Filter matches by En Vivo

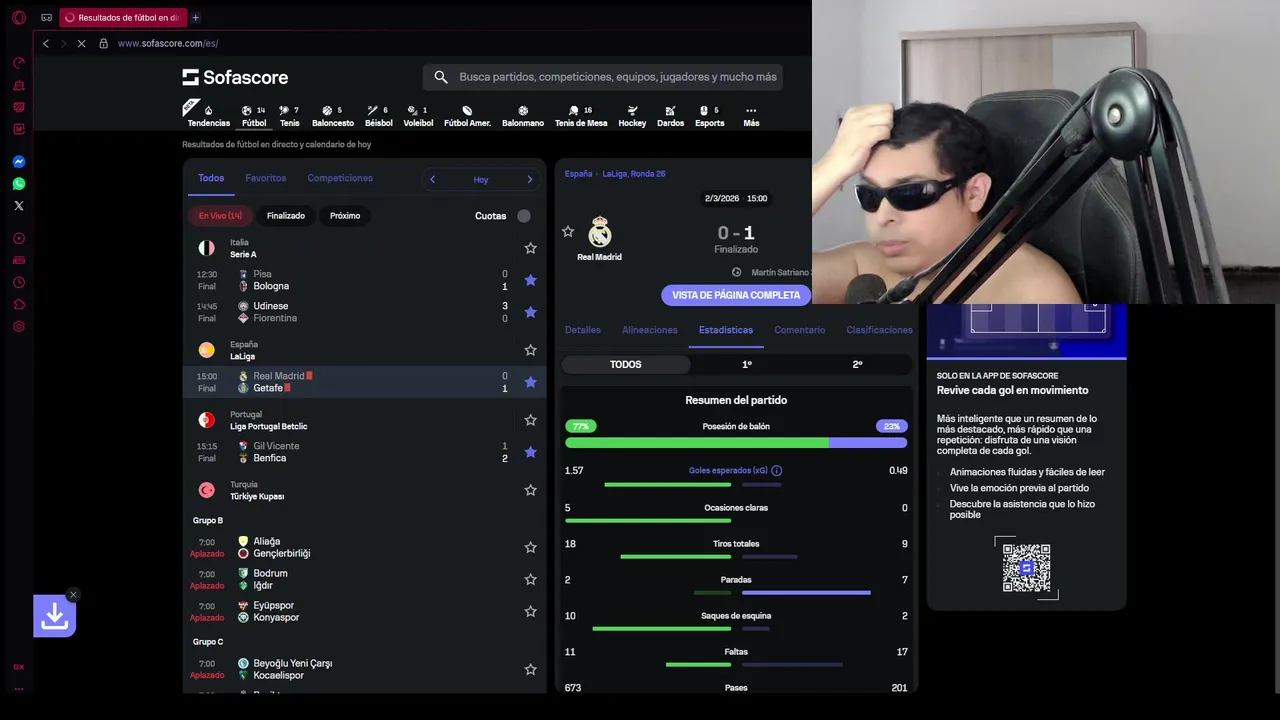tap(220, 216)
